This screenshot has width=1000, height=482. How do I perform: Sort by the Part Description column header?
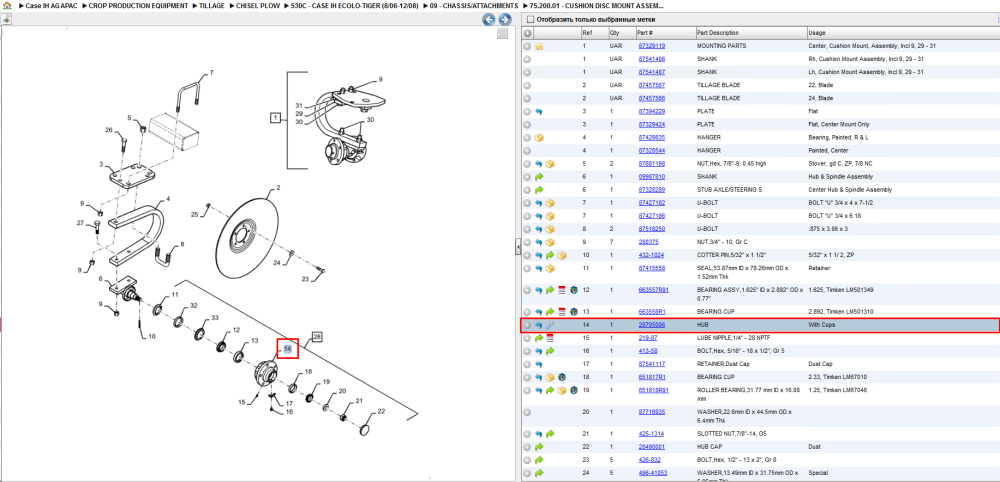(718, 33)
